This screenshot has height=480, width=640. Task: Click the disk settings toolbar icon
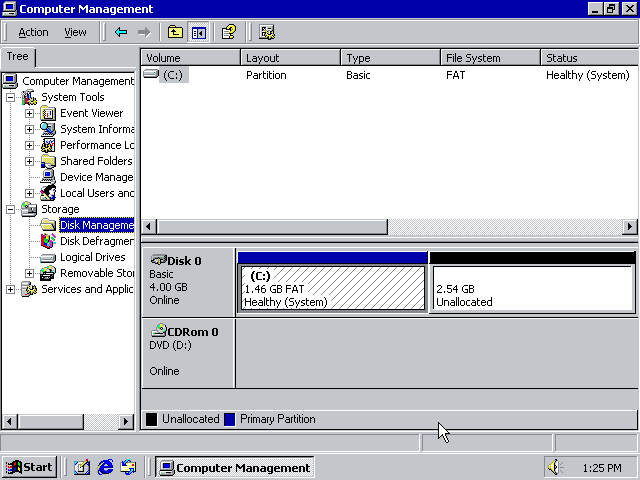click(x=267, y=32)
